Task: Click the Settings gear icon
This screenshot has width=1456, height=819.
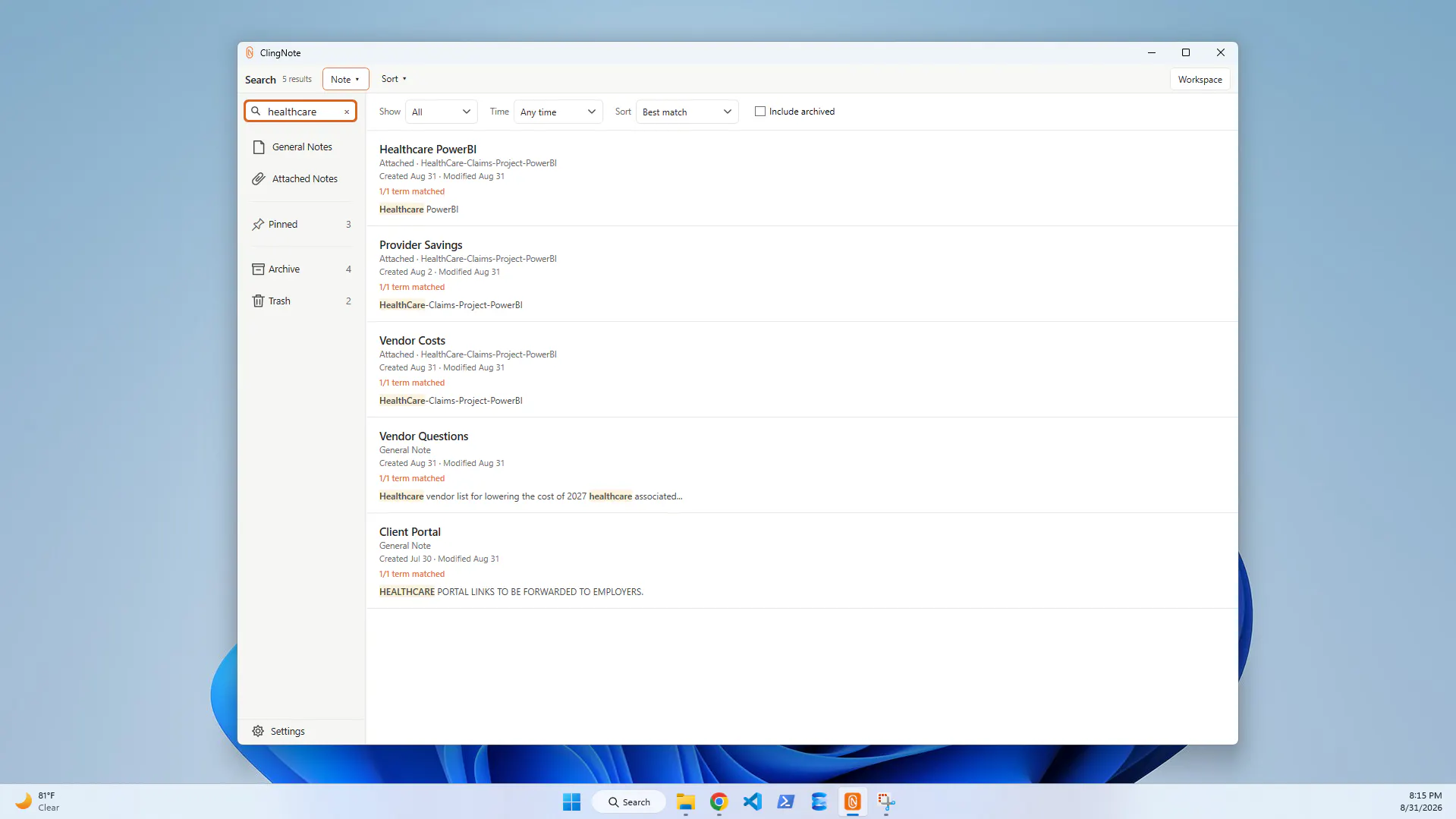Action: pyautogui.click(x=258, y=732)
